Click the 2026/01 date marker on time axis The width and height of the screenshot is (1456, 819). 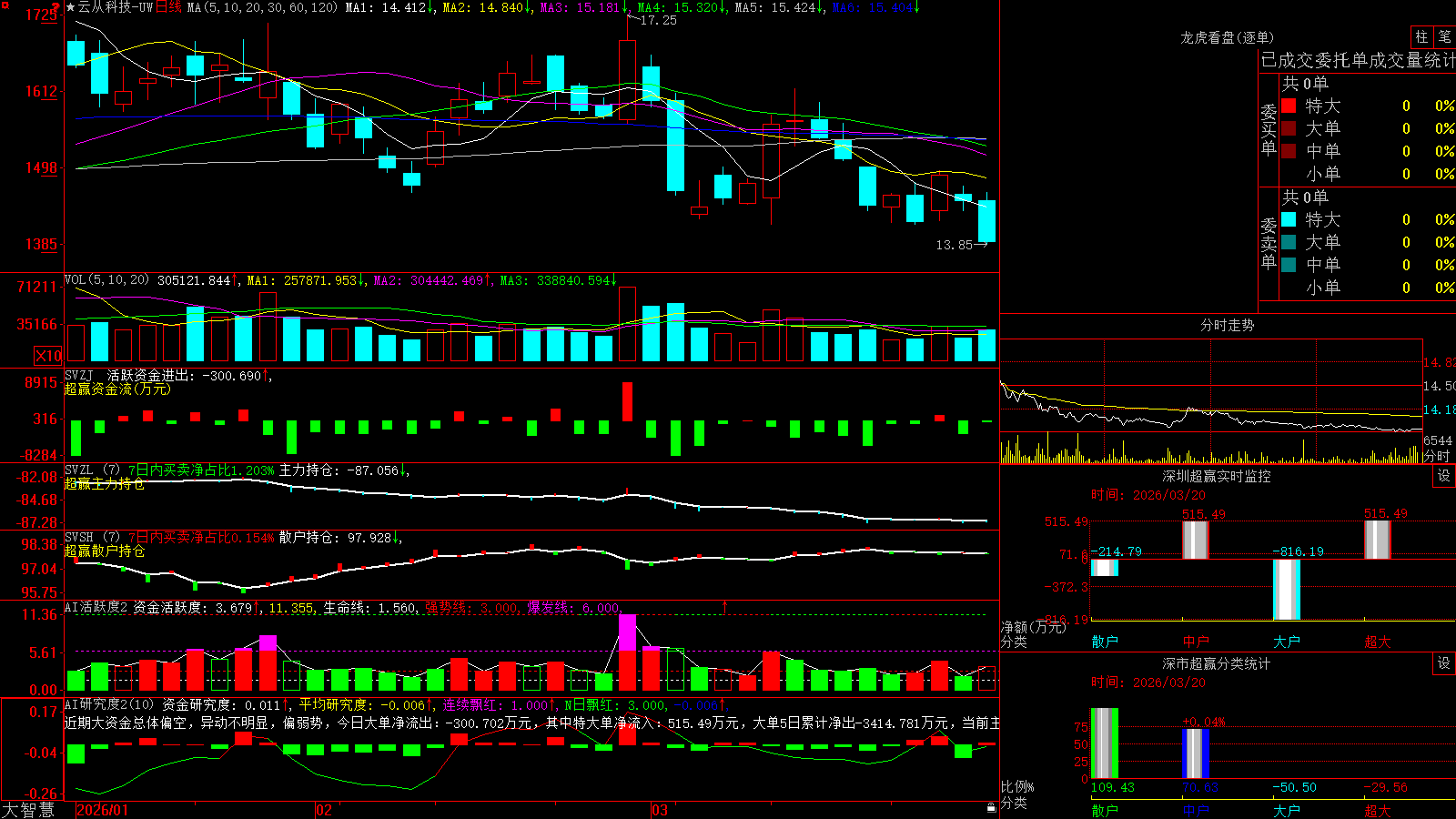(103, 811)
